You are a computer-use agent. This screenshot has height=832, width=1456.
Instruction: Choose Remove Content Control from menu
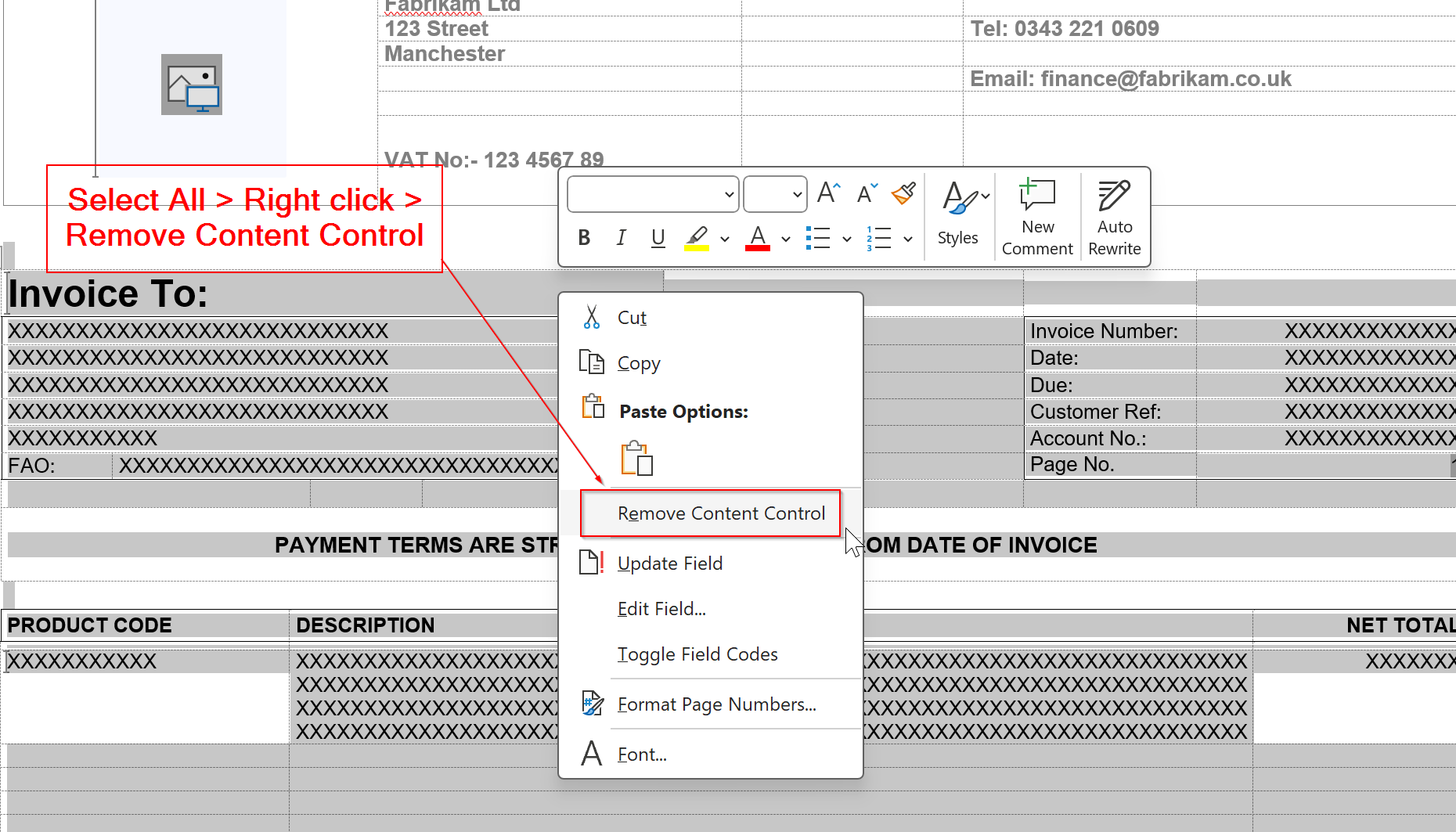[x=720, y=513]
